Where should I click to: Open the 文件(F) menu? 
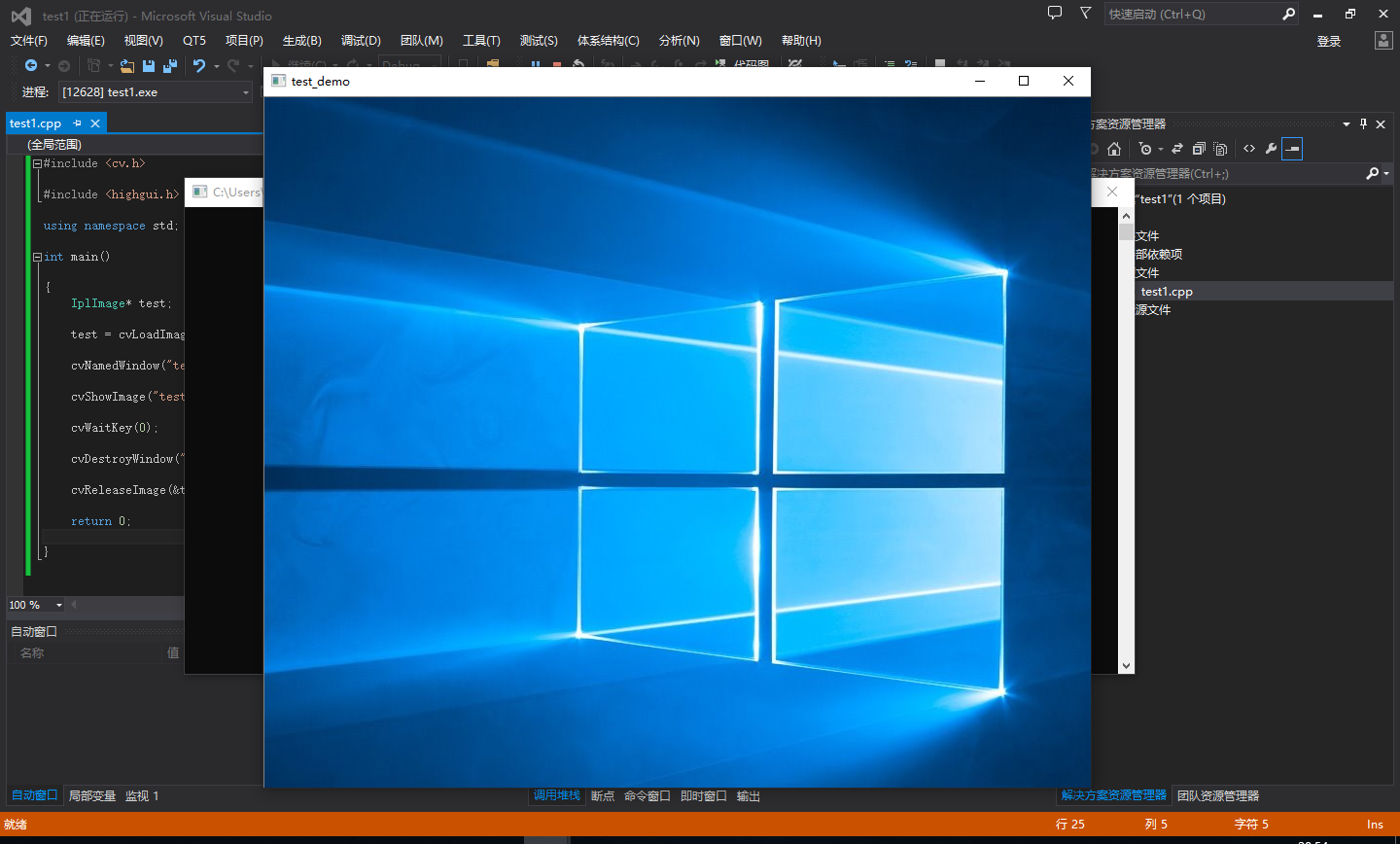click(x=29, y=40)
